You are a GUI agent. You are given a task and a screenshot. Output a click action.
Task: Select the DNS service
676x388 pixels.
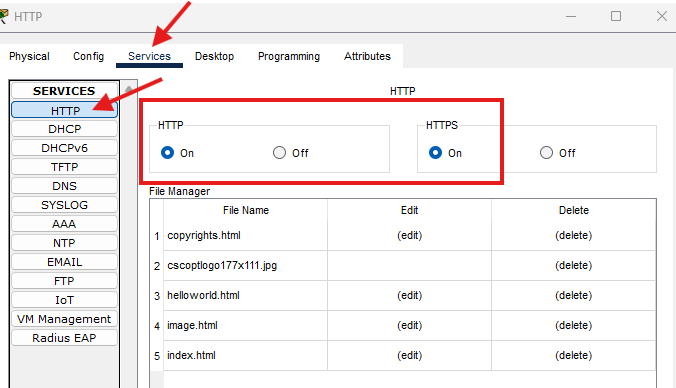tap(64, 186)
